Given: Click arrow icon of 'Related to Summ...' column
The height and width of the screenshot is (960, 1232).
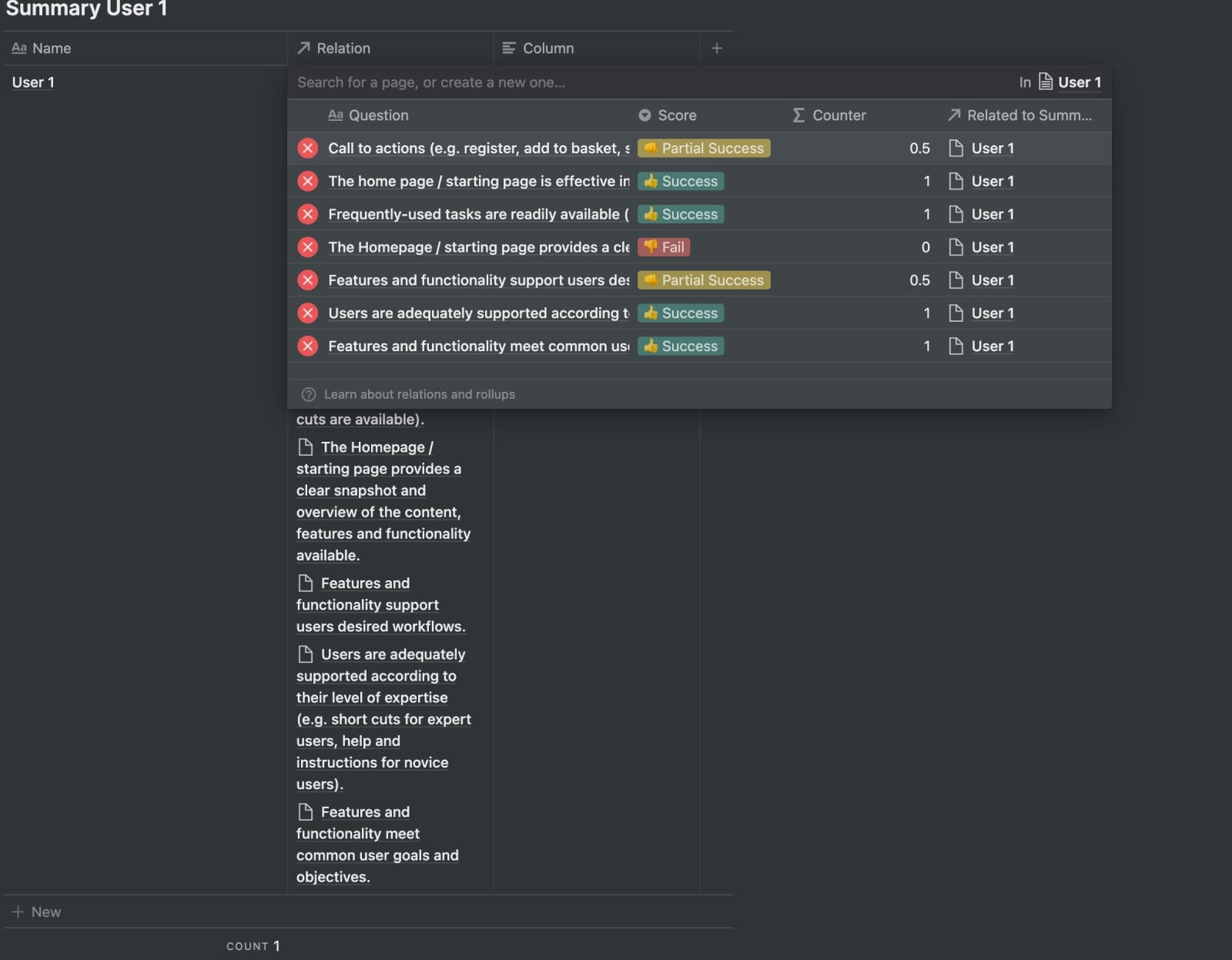Looking at the screenshot, I should coord(954,115).
